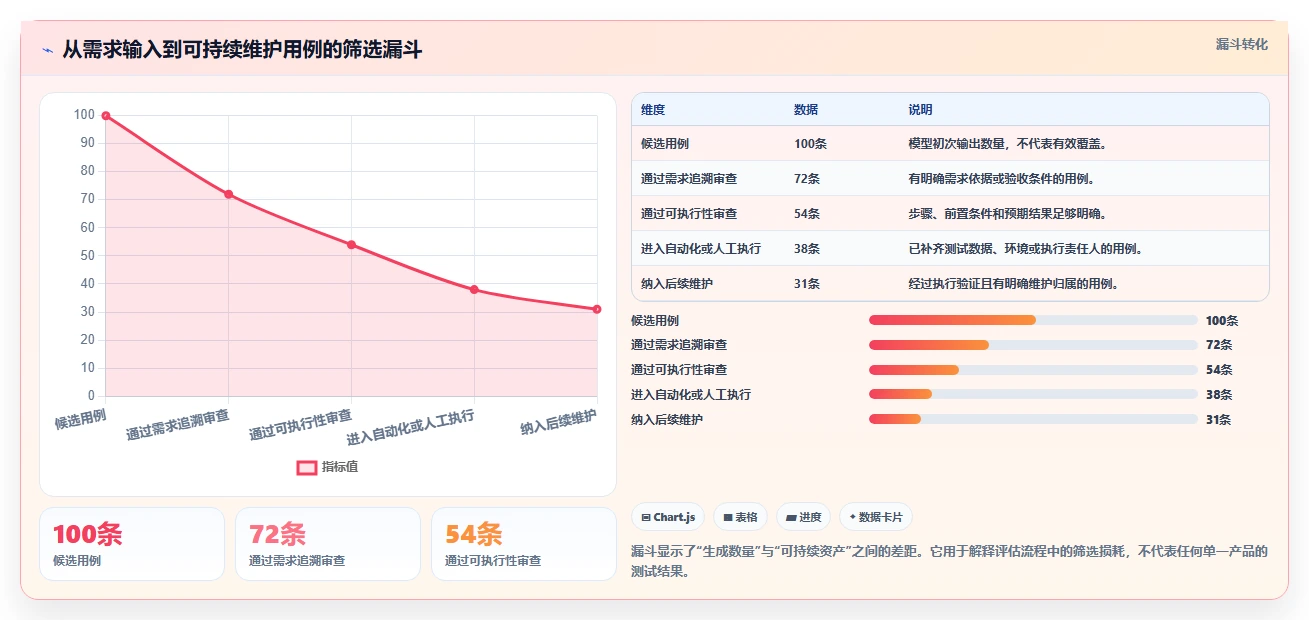1309x620 pixels.
Task: Click the 纳入后续维护 progress bar showing 31条
Action: [x=1033, y=419]
